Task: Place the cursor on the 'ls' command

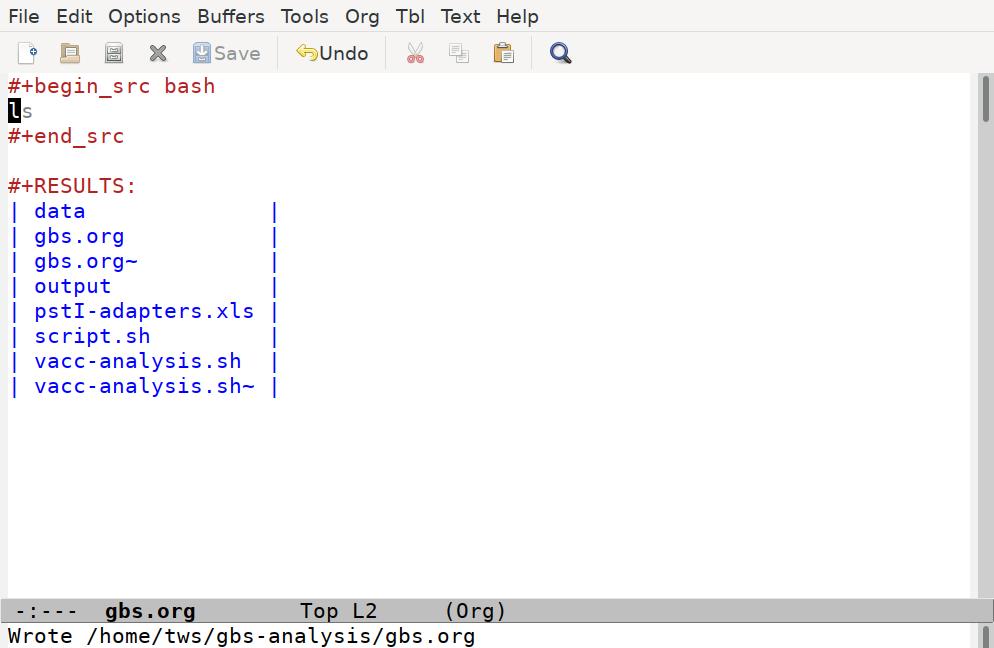Action: point(20,111)
